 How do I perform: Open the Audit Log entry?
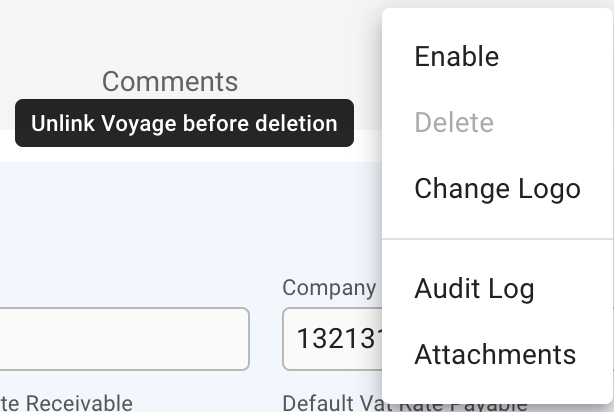click(x=474, y=289)
